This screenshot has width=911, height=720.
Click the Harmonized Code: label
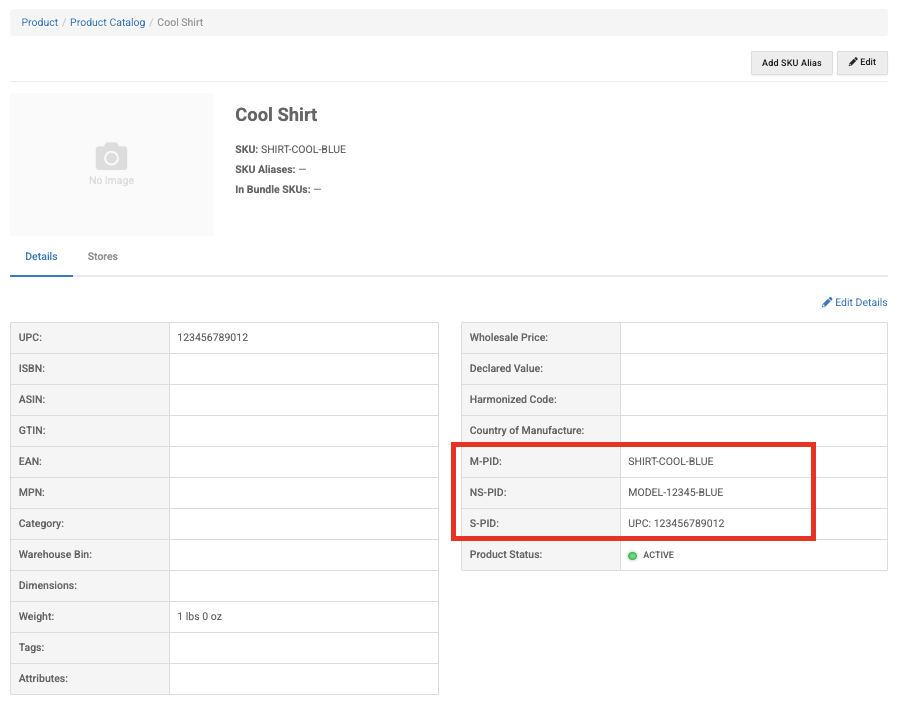click(x=513, y=399)
